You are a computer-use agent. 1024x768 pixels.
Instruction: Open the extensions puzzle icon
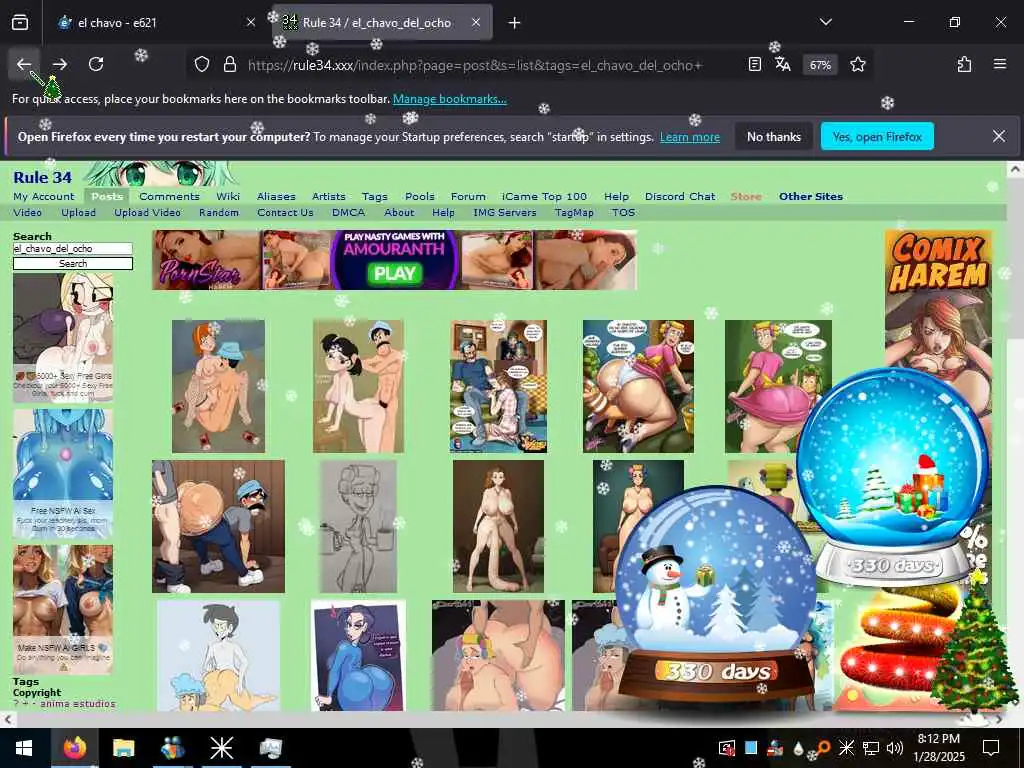[964, 64]
